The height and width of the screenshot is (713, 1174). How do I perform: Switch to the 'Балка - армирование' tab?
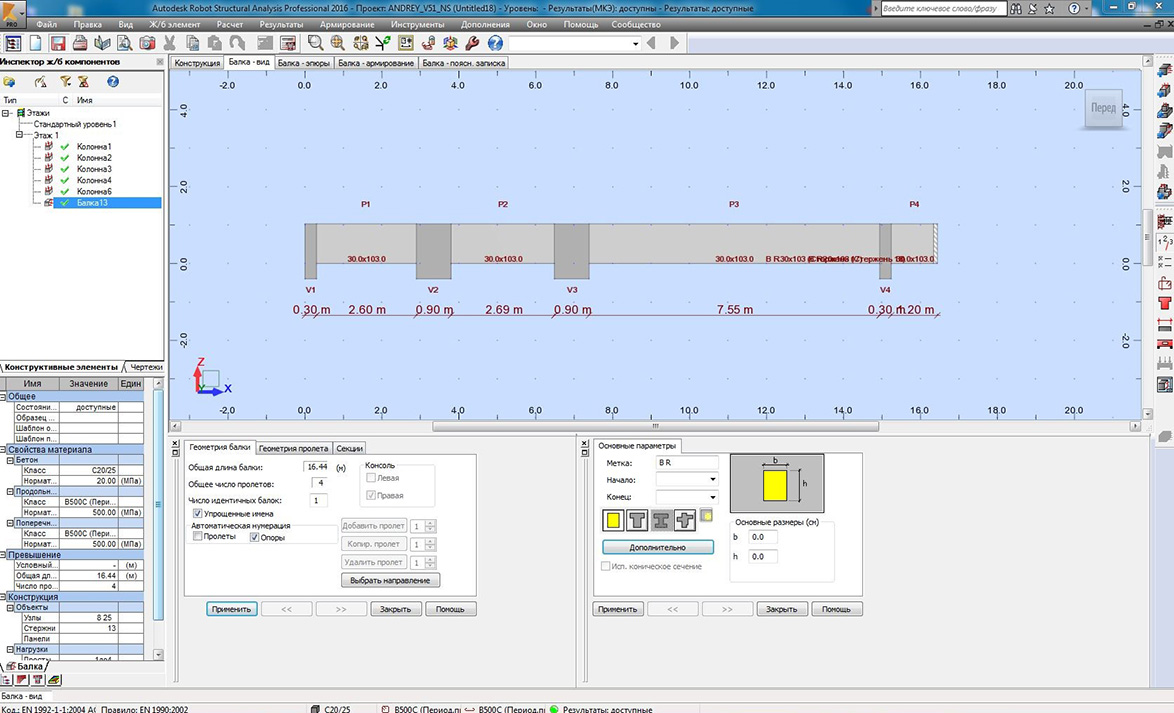[376, 63]
